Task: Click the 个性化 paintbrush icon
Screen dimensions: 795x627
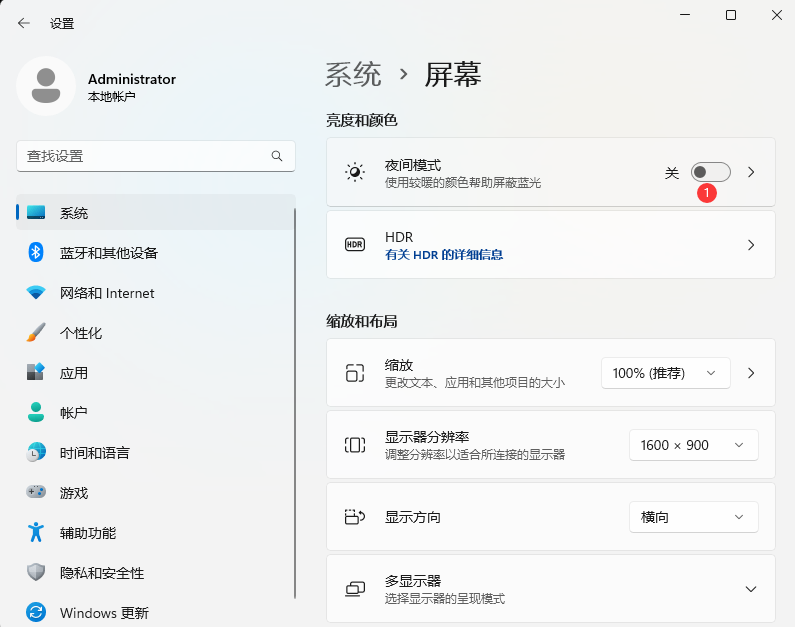Action: (x=36, y=333)
